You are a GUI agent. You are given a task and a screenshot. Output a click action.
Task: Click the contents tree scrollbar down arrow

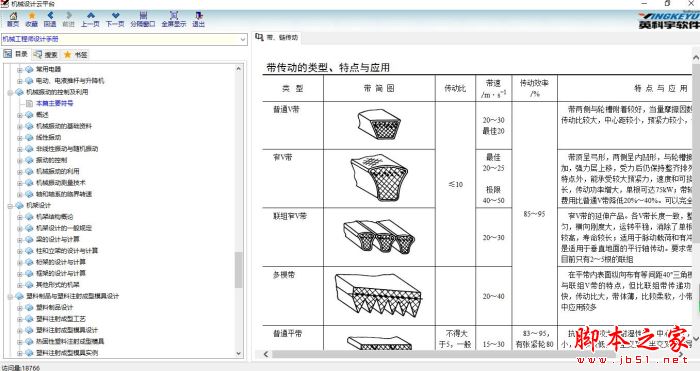point(239,353)
